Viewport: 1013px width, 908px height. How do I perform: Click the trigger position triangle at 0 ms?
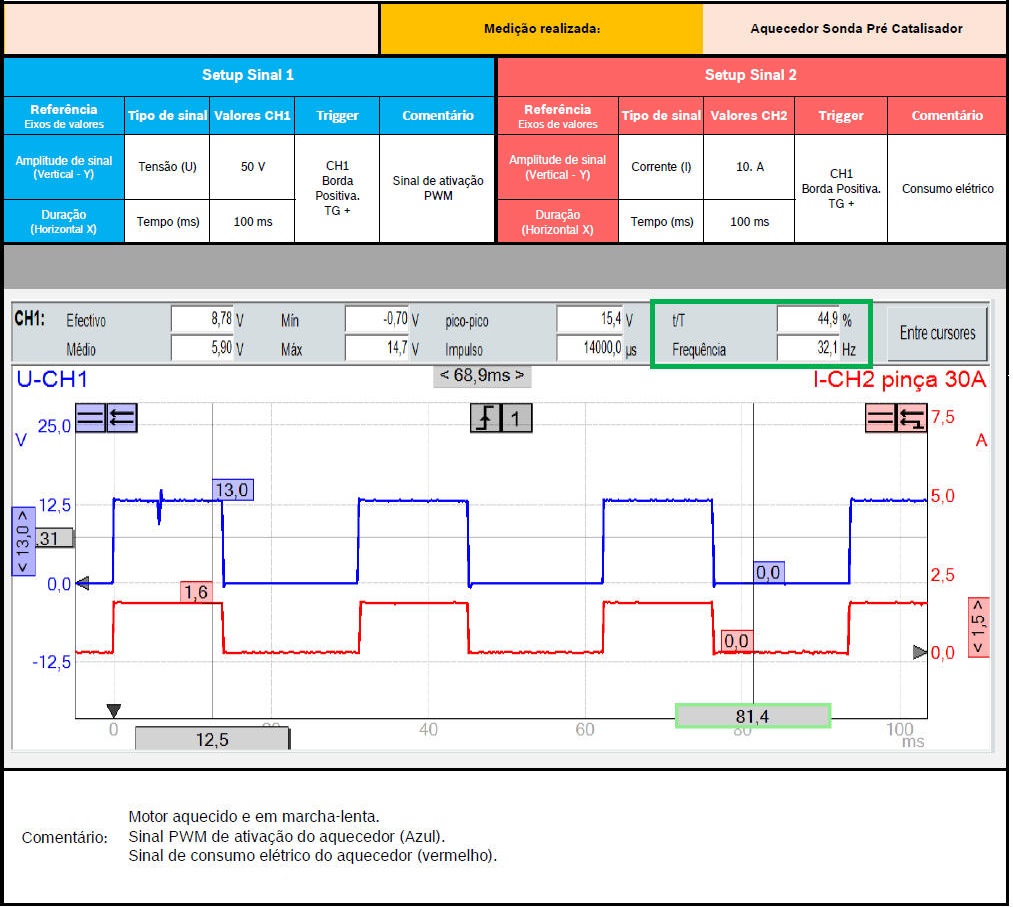(x=113, y=710)
